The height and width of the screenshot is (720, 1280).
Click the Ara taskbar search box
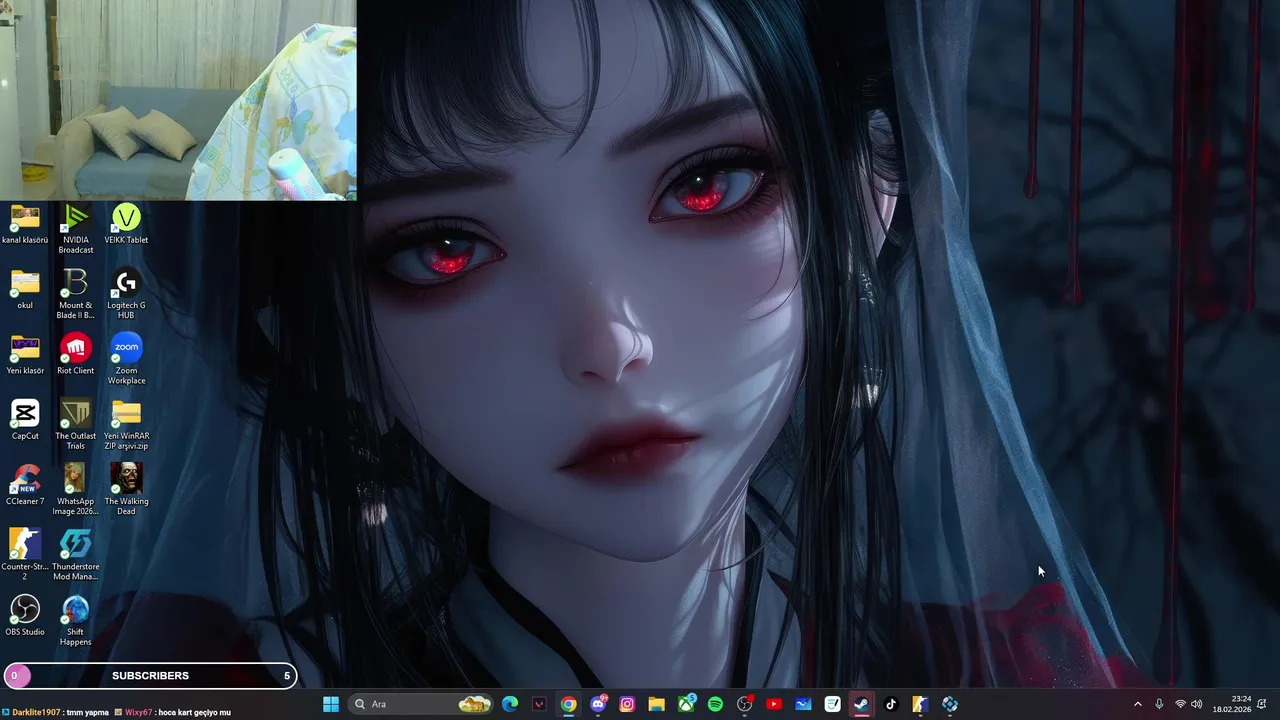[x=423, y=704]
